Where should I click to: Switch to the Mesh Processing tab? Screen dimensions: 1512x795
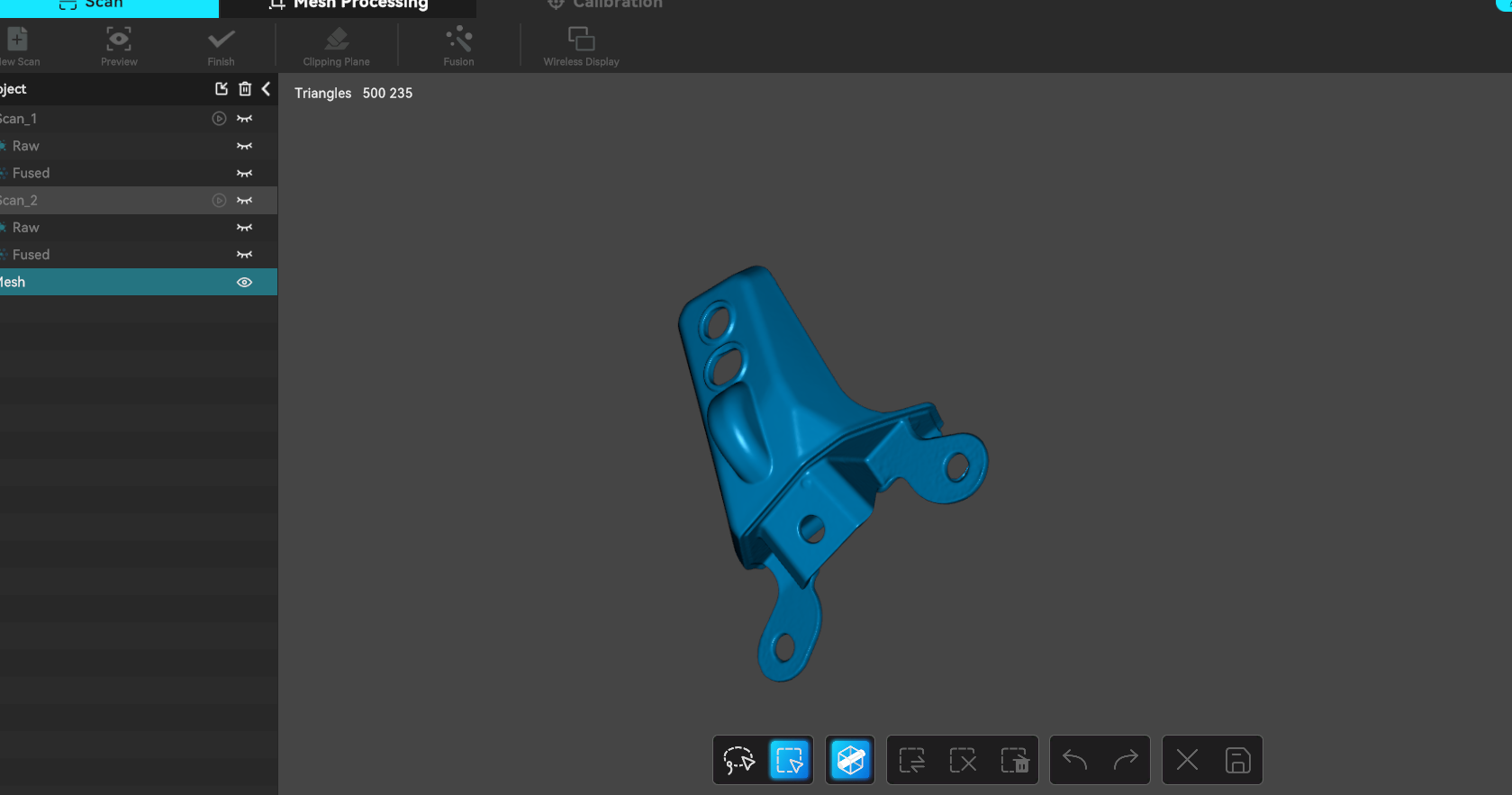pos(349,5)
